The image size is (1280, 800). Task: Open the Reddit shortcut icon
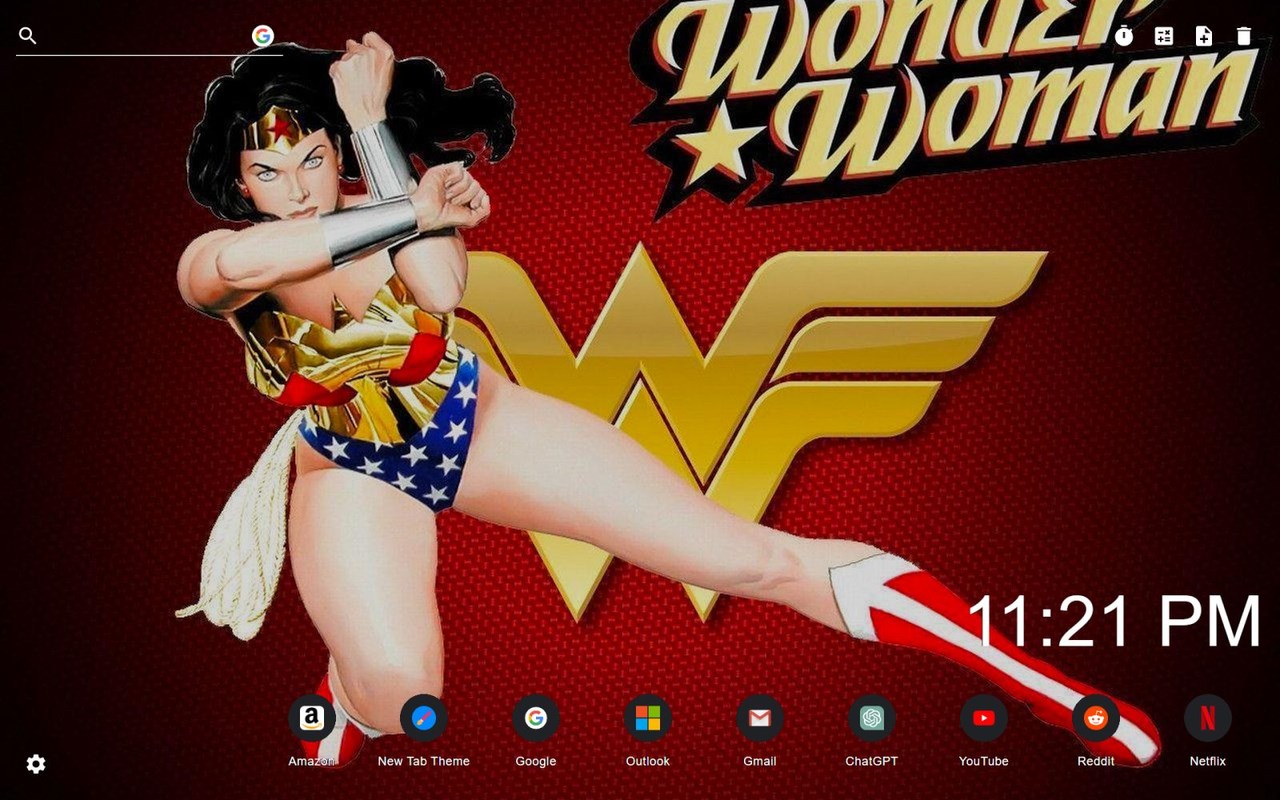[x=1096, y=718]
